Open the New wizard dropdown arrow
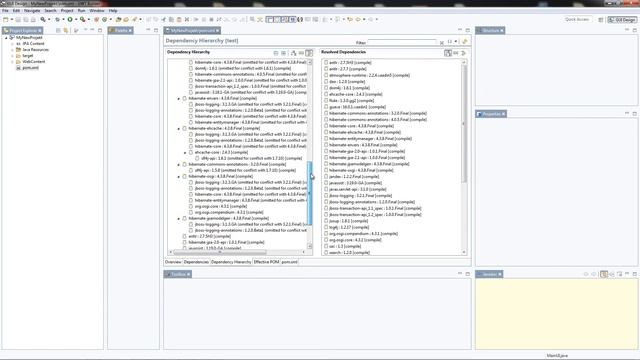The image size is (640, 360). click(x=11, y=19)
